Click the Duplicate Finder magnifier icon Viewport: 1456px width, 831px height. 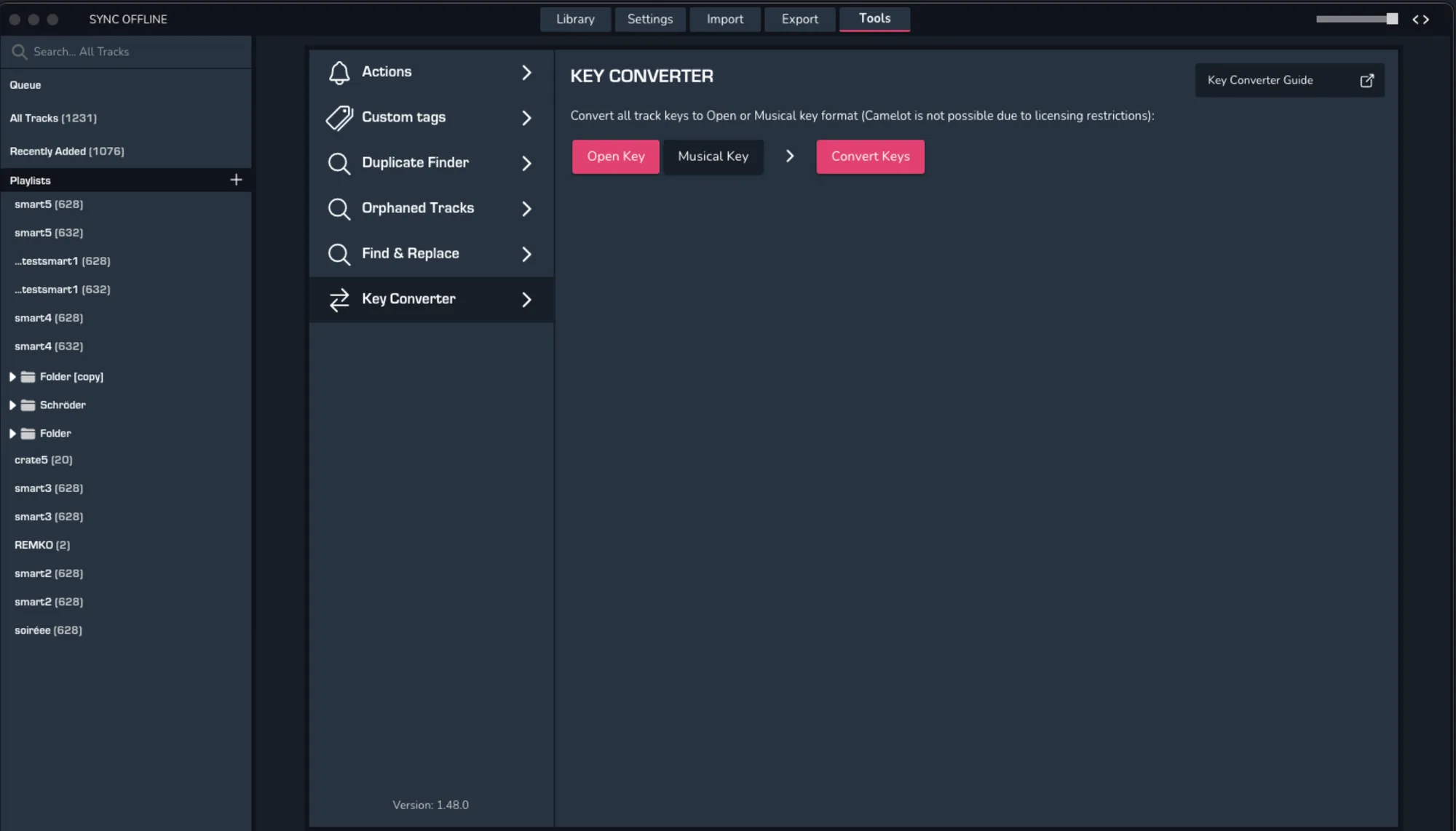coord(339,163)
